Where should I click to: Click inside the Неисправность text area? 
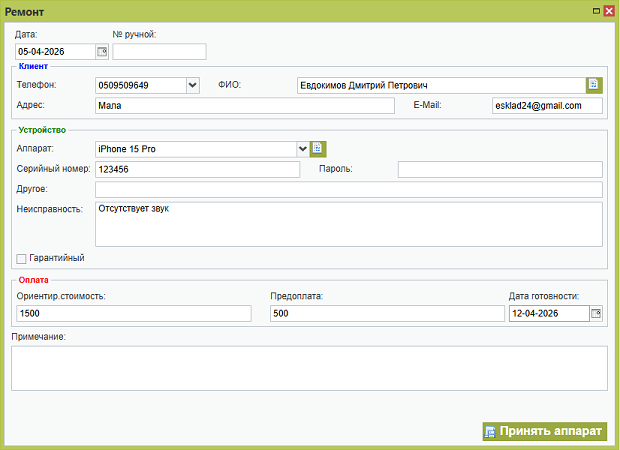pyautogui.click(x=348, y=224)
